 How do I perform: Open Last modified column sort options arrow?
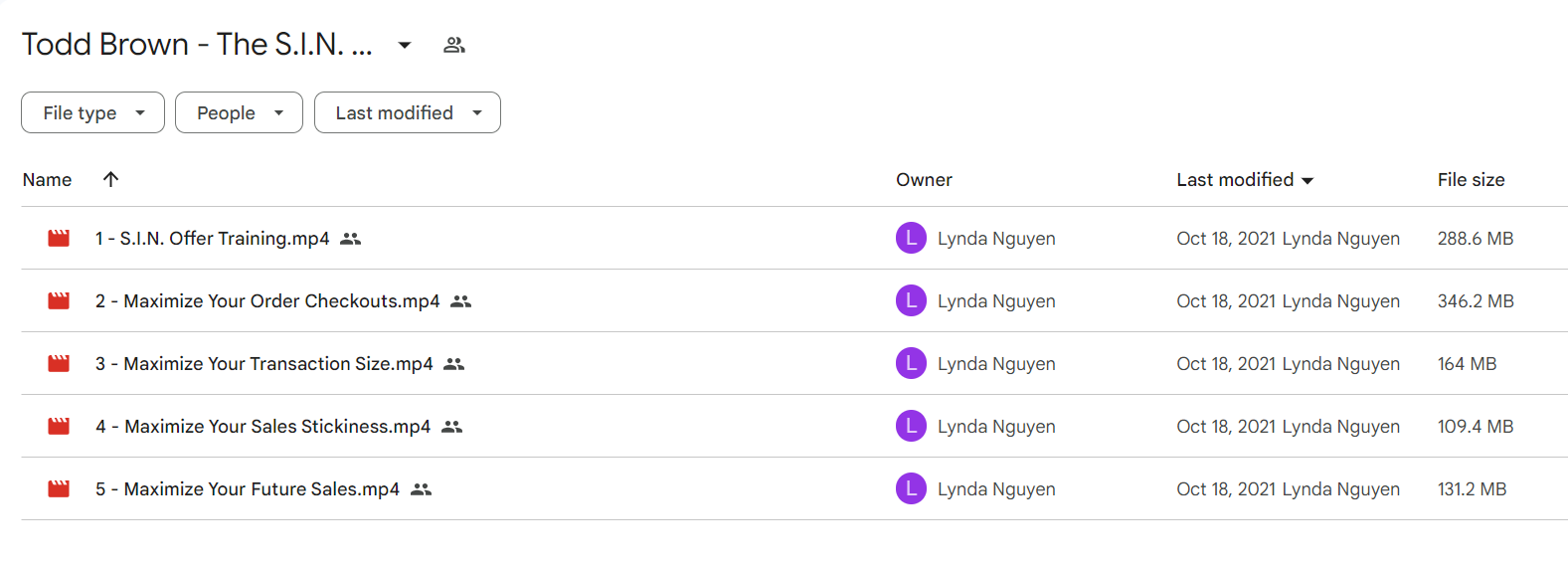(1307, 180)
